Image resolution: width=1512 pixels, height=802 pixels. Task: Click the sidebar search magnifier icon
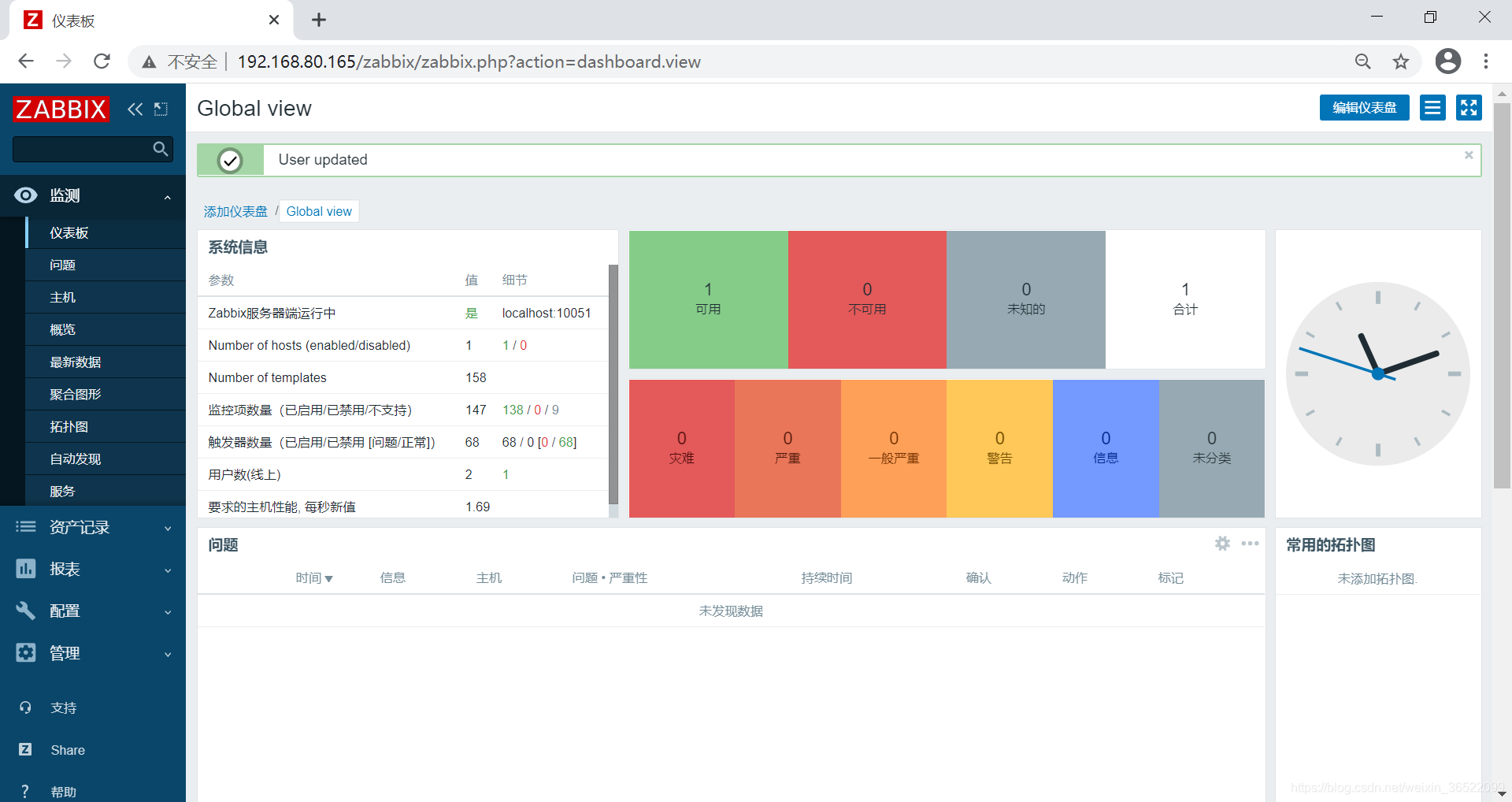161,149
